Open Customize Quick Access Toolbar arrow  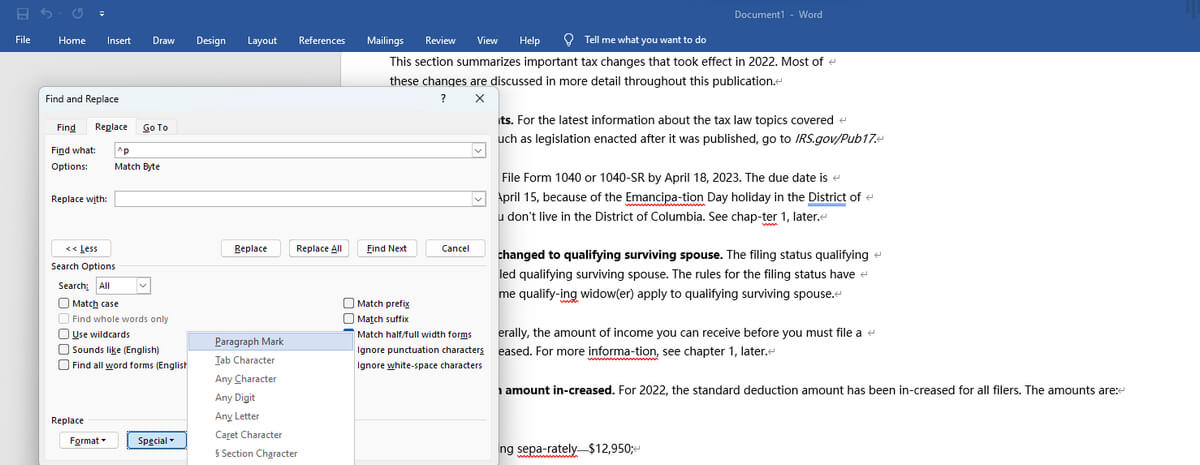(x=101, y=15)
